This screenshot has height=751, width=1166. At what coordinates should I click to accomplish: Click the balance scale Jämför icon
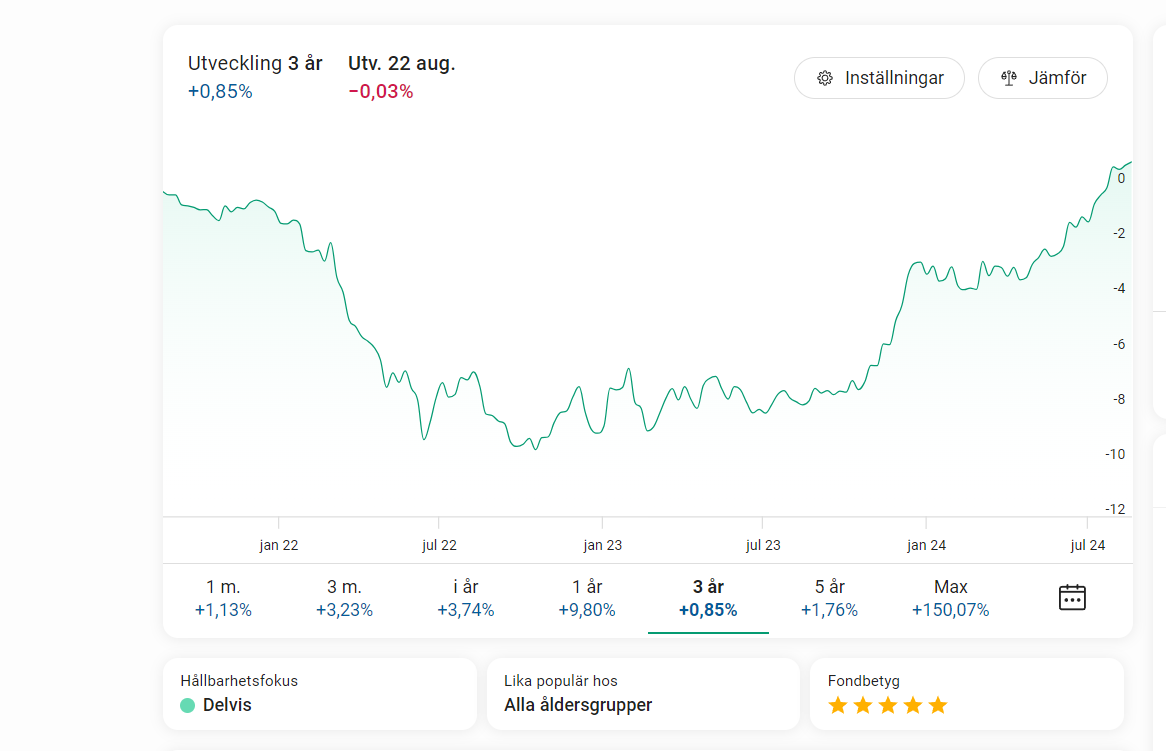click(1008, 78)
